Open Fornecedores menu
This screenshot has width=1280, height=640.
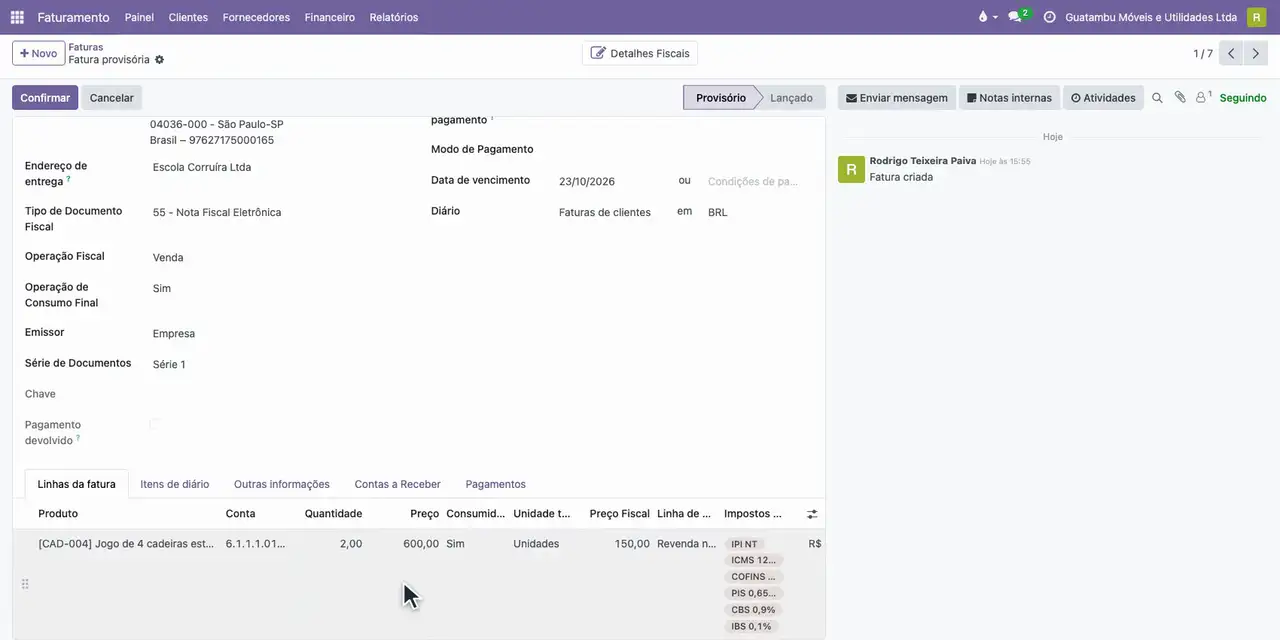(x=256, y=17)
